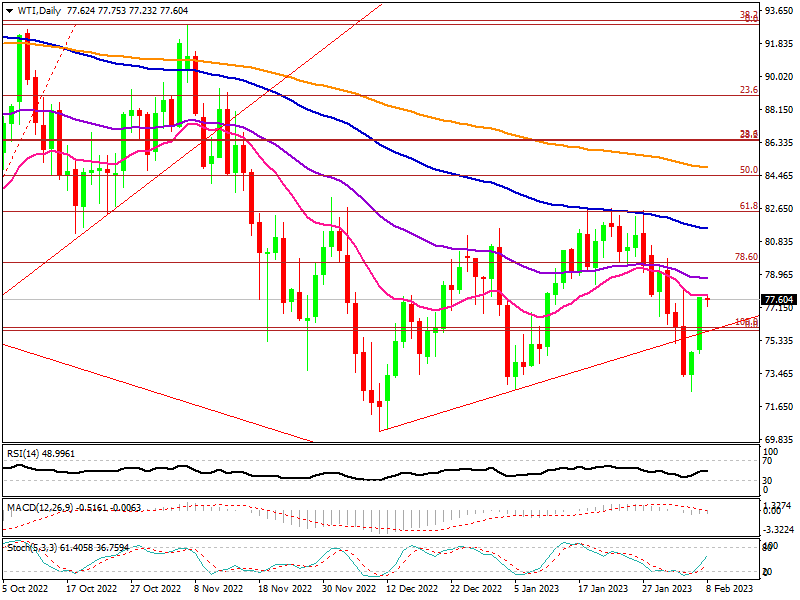
Task: Click the dropdown triangle beside WTI,Daily
Action: (7, 10)
